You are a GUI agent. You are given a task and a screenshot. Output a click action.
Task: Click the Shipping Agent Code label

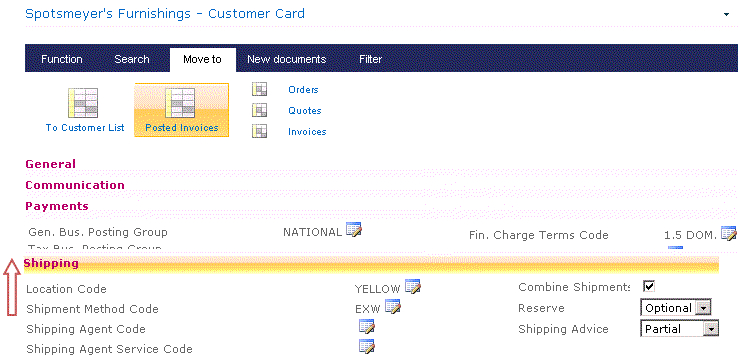(86, 329)
